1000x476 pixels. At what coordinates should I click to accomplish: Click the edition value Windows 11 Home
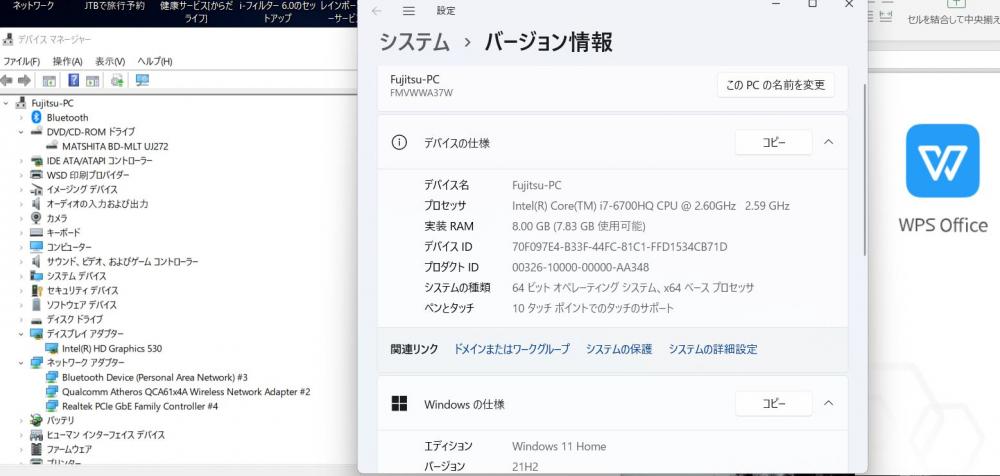tap(559, 446)
